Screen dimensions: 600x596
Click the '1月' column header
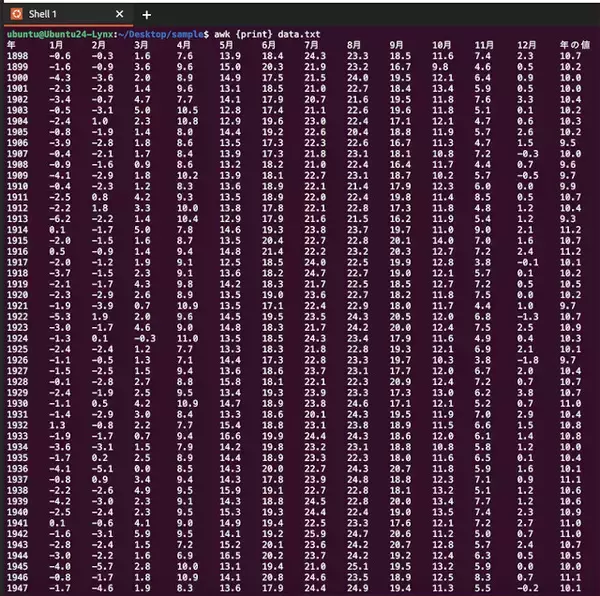(56, 45)
